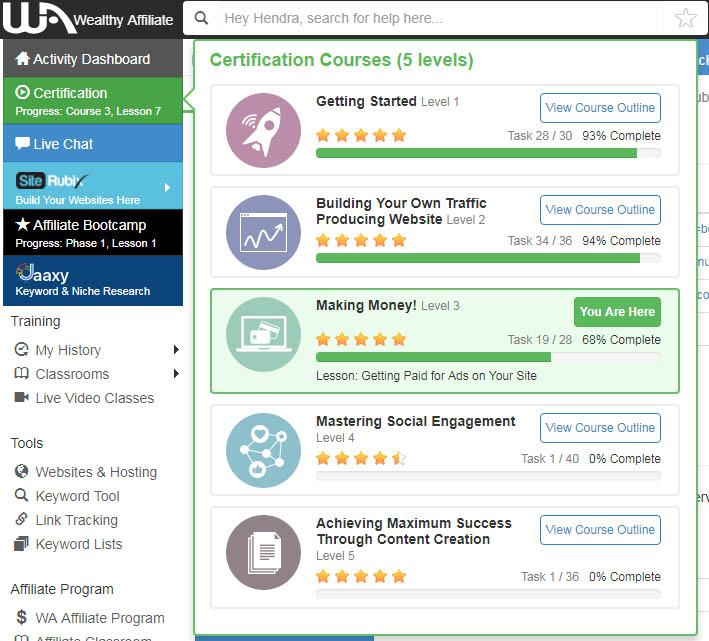Click the Mastering Social Engagement empty progress bar
This screenshot has width=709, height=641.
pos(488,476)
